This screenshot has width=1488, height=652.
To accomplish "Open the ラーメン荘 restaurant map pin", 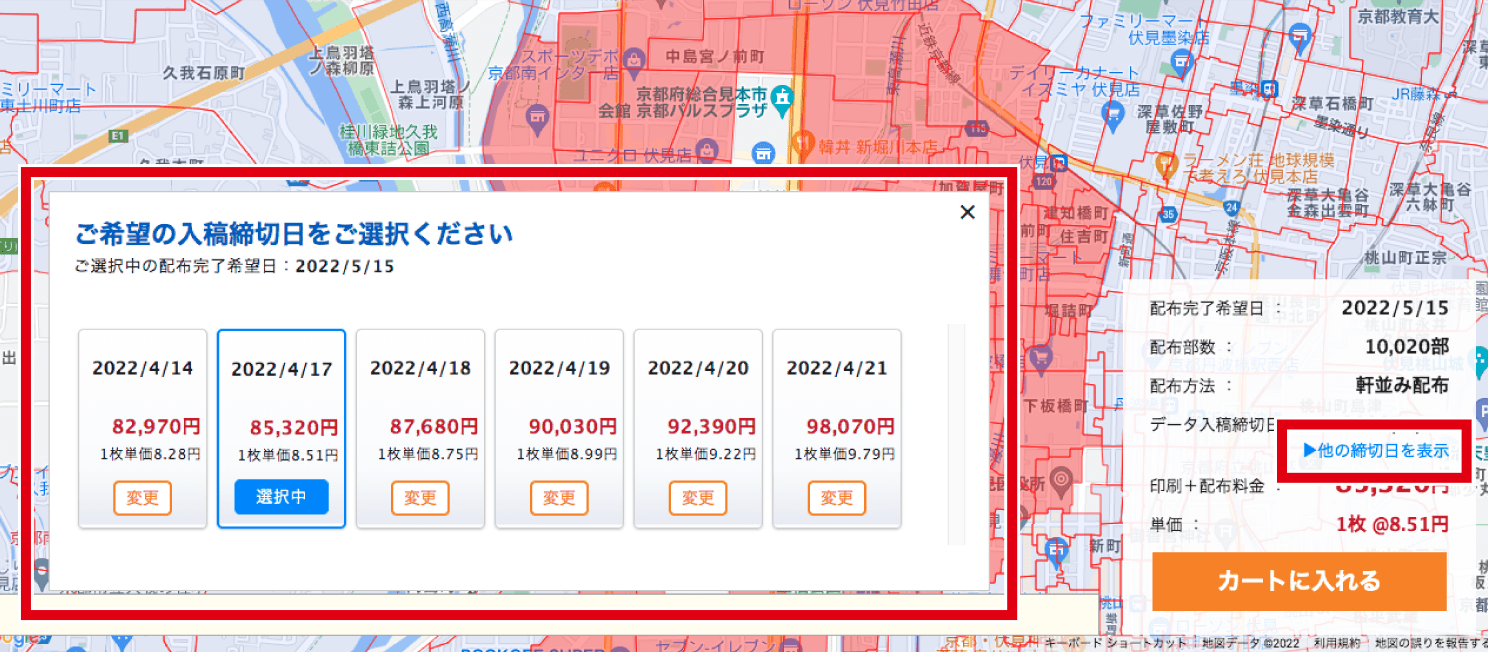I will point(1165,164).
